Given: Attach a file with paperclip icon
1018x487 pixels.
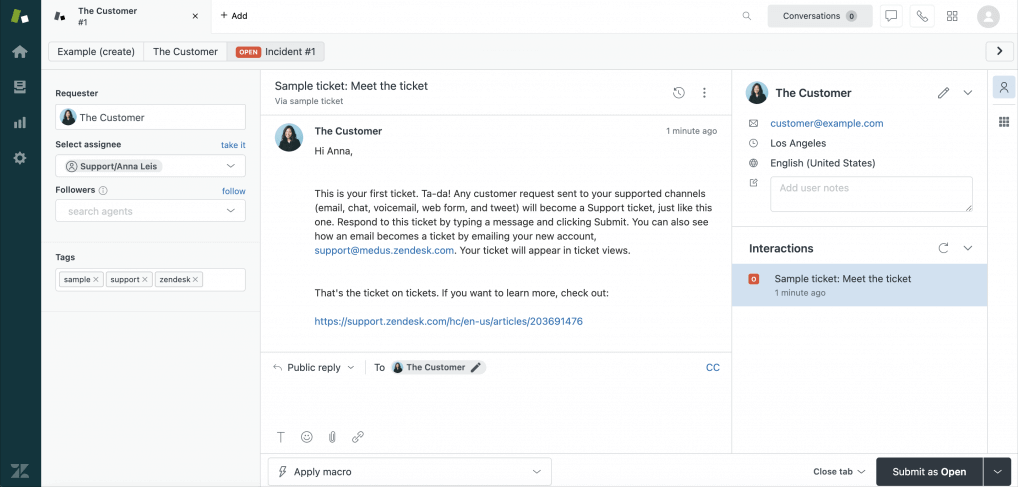Looking at the screenshot, I should (x=332, y=437).
